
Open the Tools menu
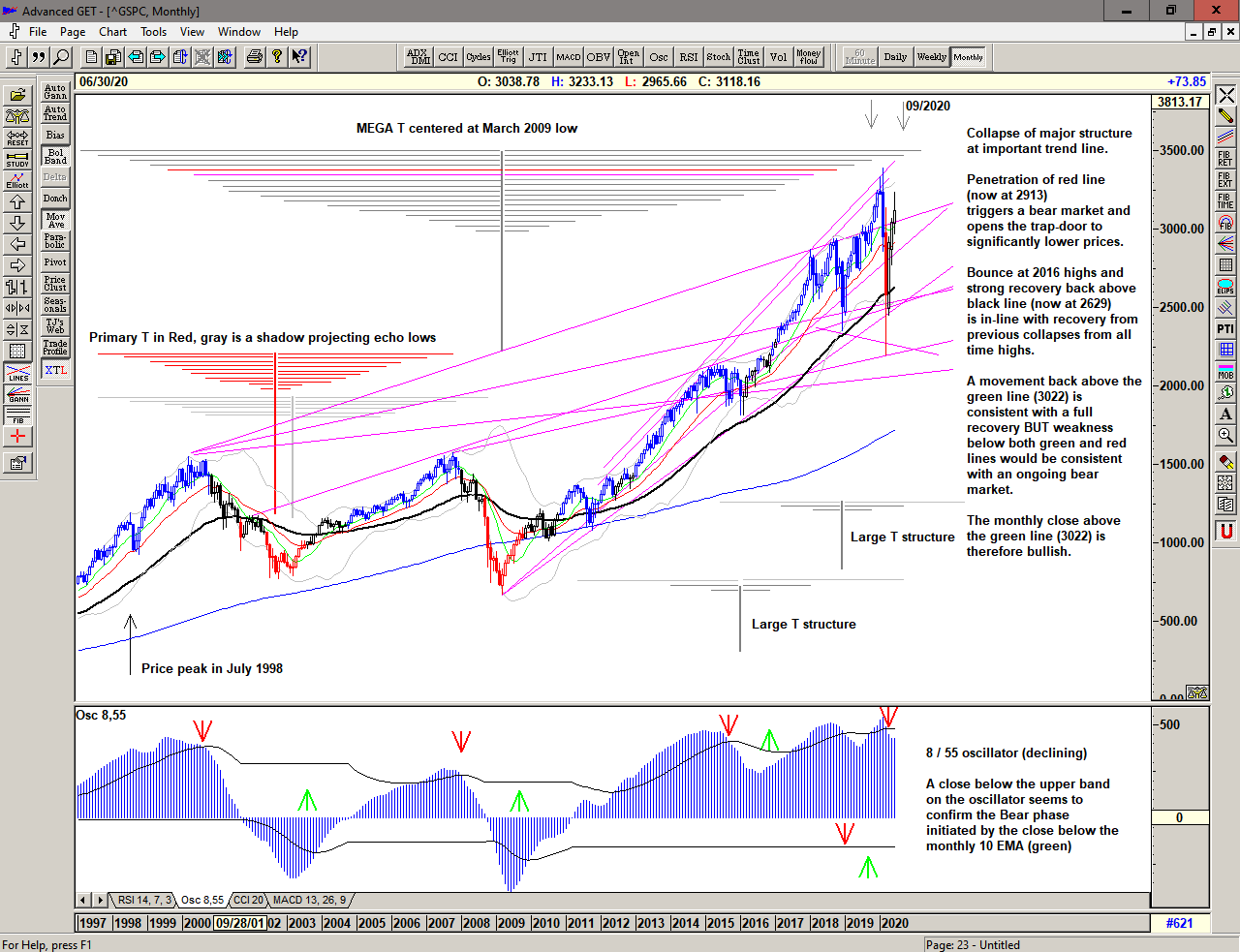(153, 32)
